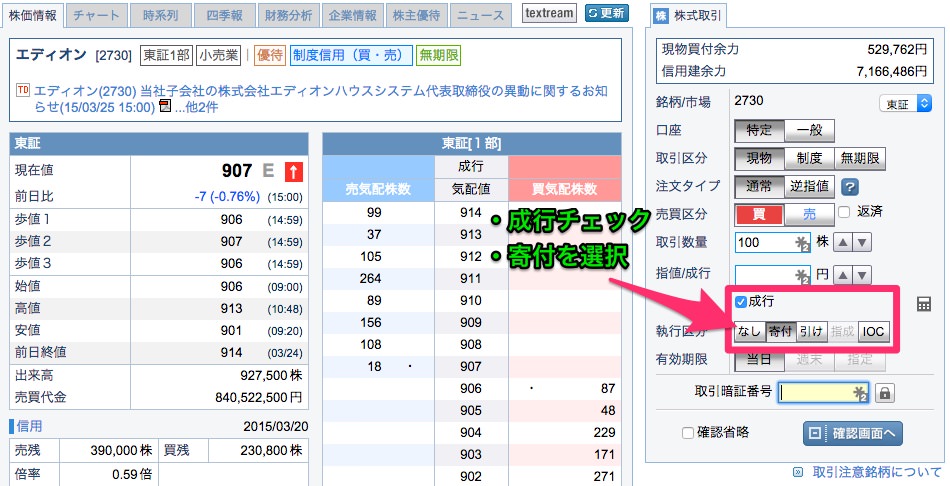Viewport: 950px width, 486px height.
Task: Open the 四季報 tab
Action: pyautogui.click(x=225, y=16)
